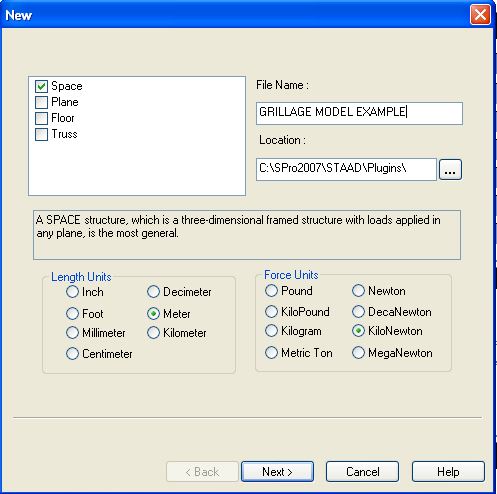Select MegaNewton force unit
Screen dimensions: 497x494
point(358,353)
